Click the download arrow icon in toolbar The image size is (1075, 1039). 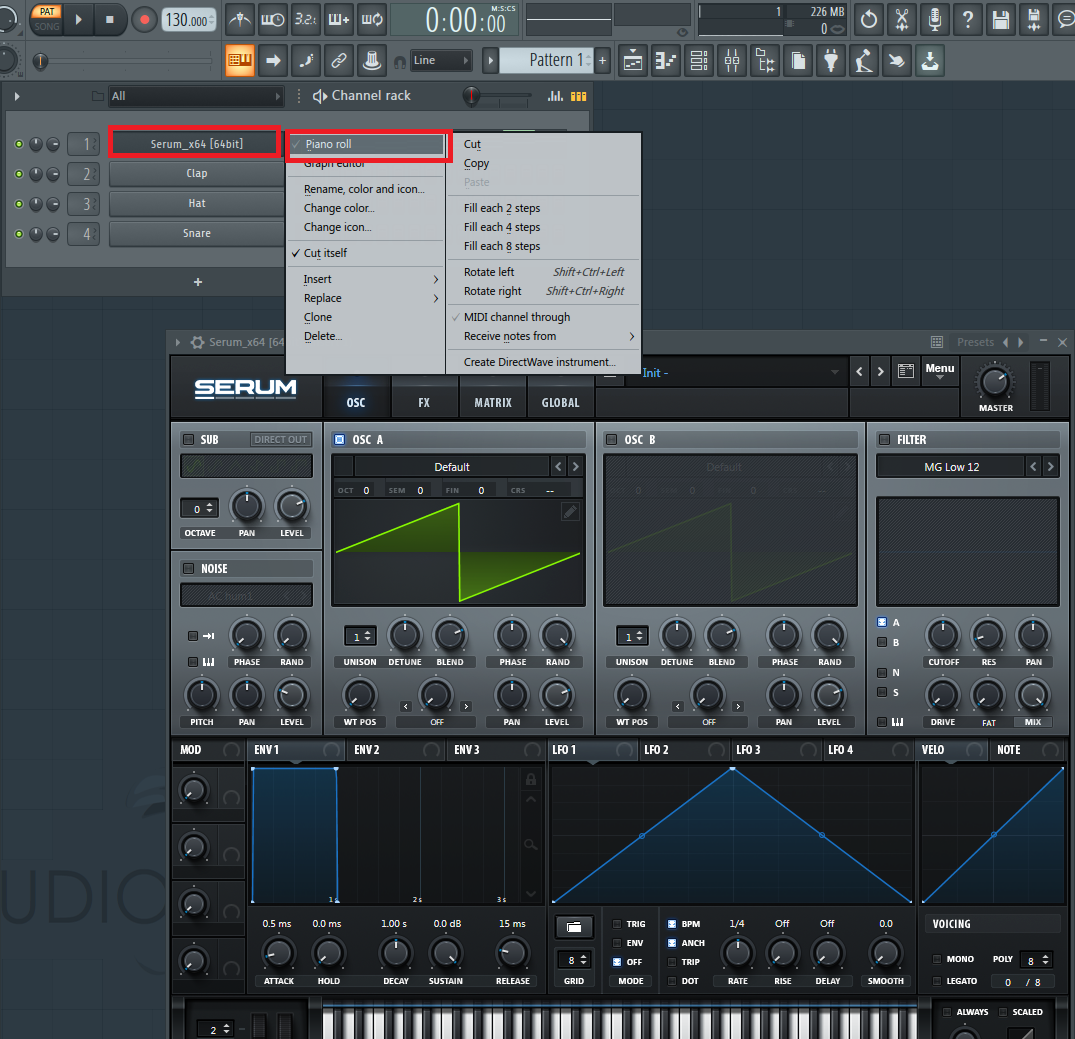(930, 60)
